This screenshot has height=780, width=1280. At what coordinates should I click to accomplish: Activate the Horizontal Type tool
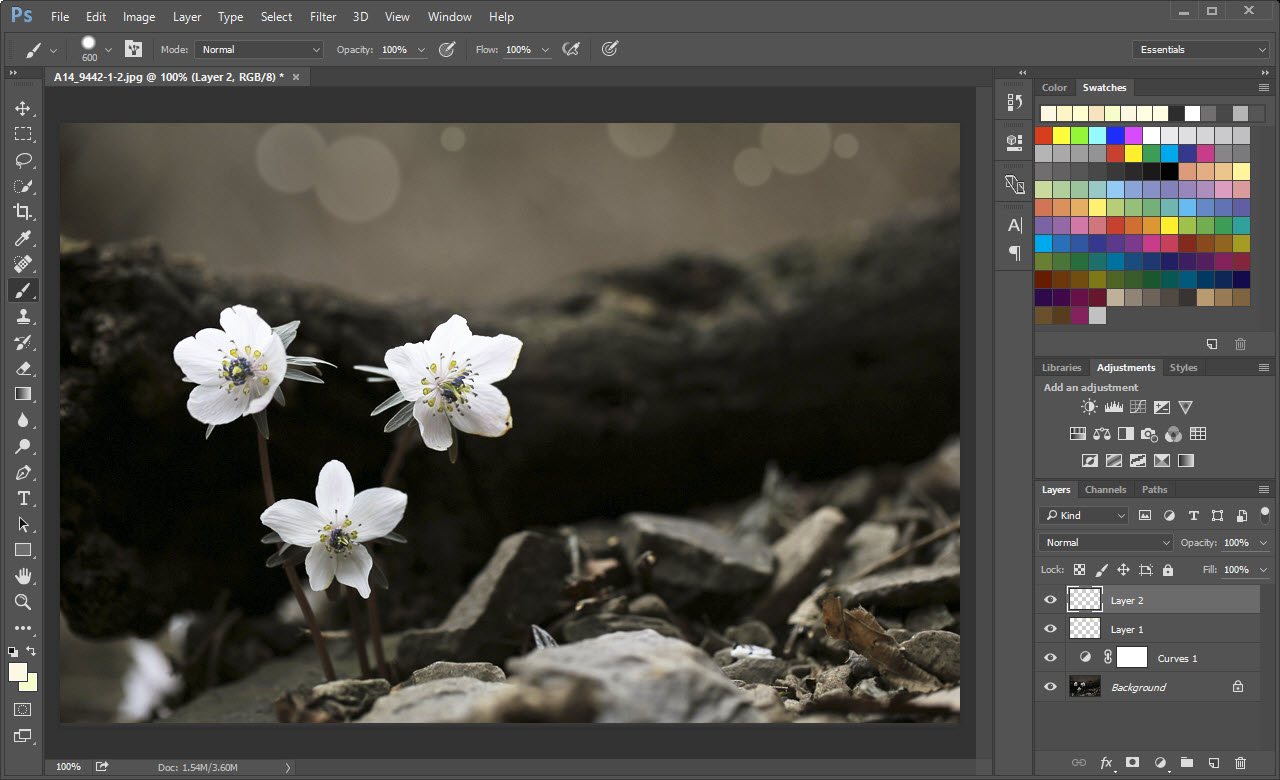click(22, 498)
